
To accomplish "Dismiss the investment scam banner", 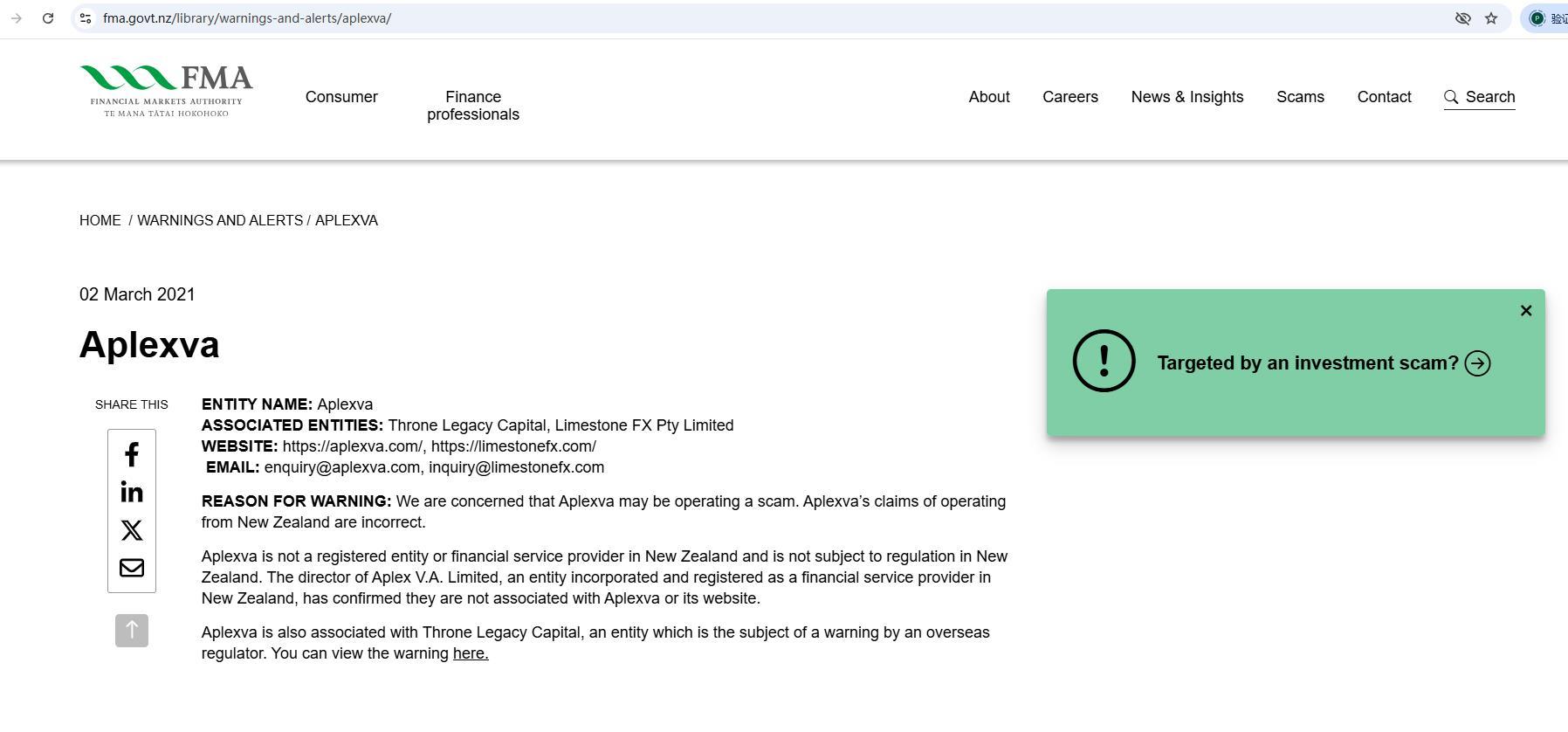I will click(x=1526, y=311).
